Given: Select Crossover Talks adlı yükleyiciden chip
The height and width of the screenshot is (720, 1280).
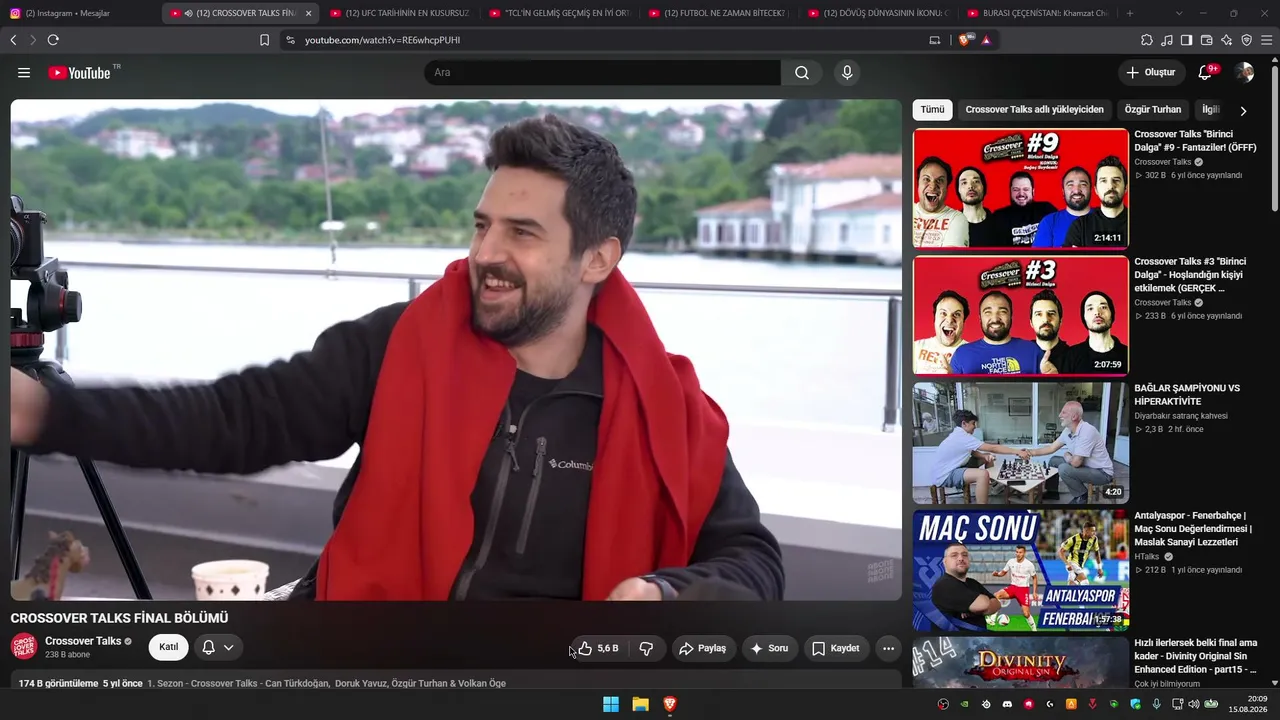Looking at the screenshot, I should tap(1035, 110).
